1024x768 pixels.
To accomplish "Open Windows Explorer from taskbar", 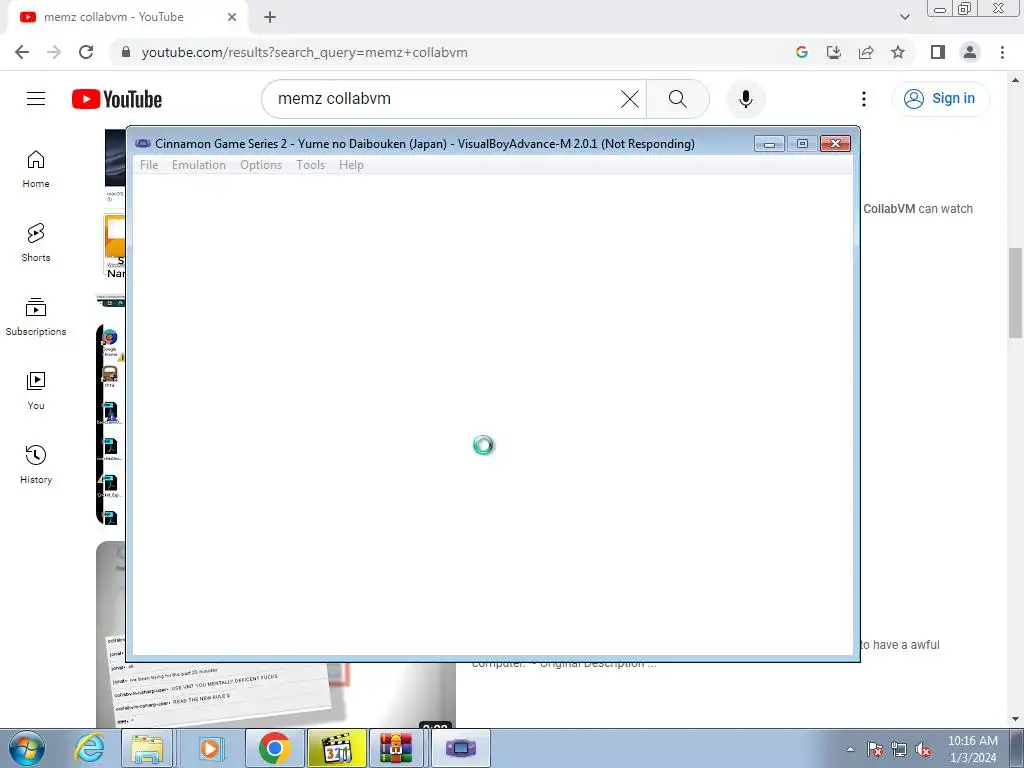I will click(148, 748).
